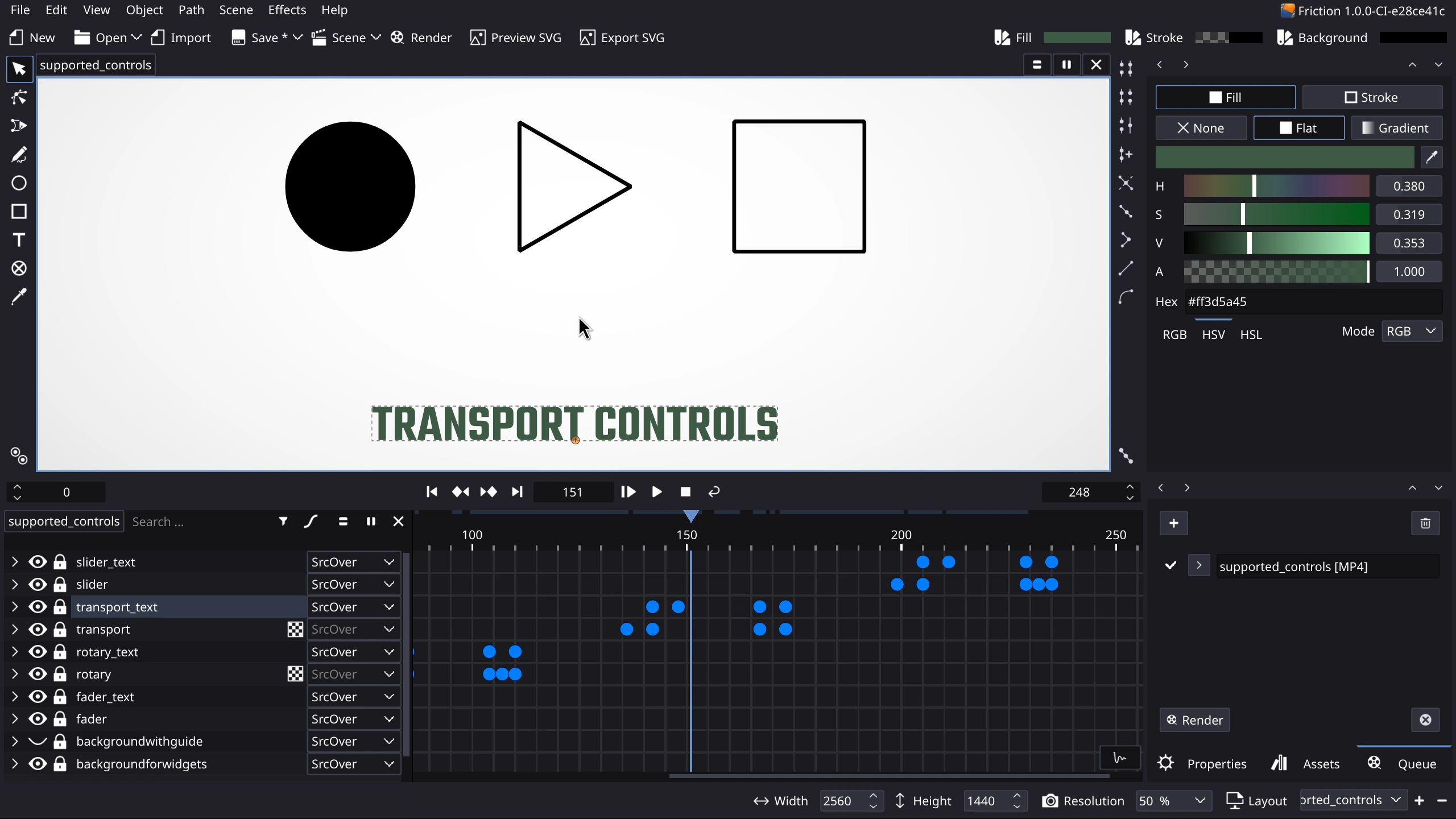Click the filter icon in layers panel
This screenshot has height=819, width=1456.
tap(284, 520)
